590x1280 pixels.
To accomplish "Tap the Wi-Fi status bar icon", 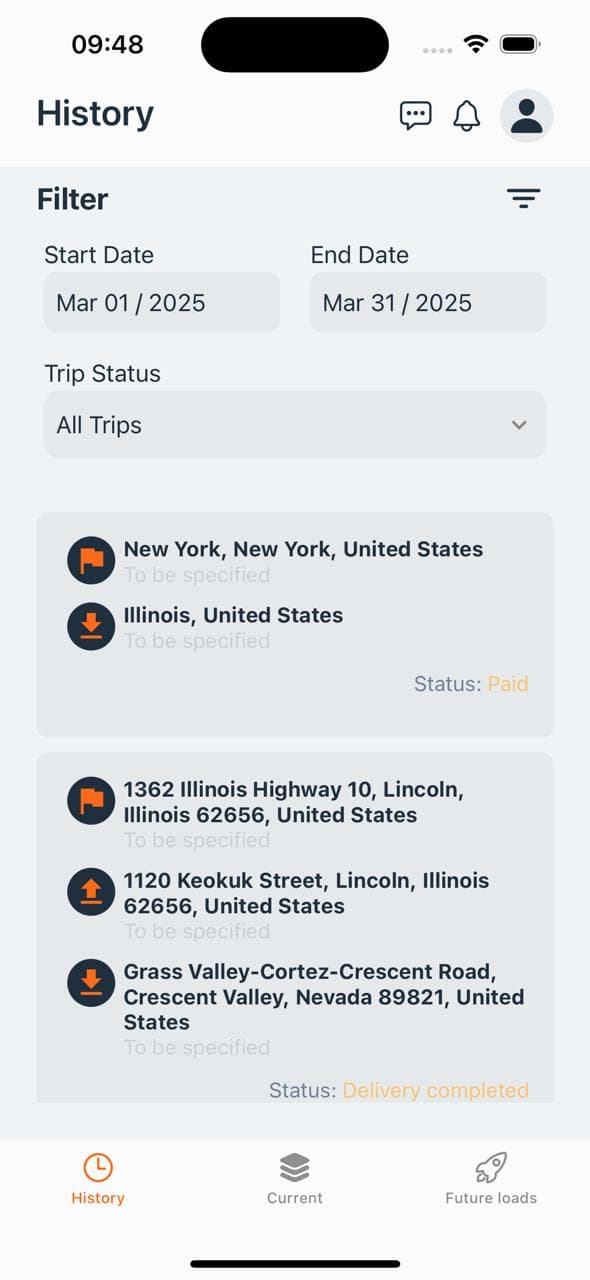I will pyautogui.click(x=476, y=44).
